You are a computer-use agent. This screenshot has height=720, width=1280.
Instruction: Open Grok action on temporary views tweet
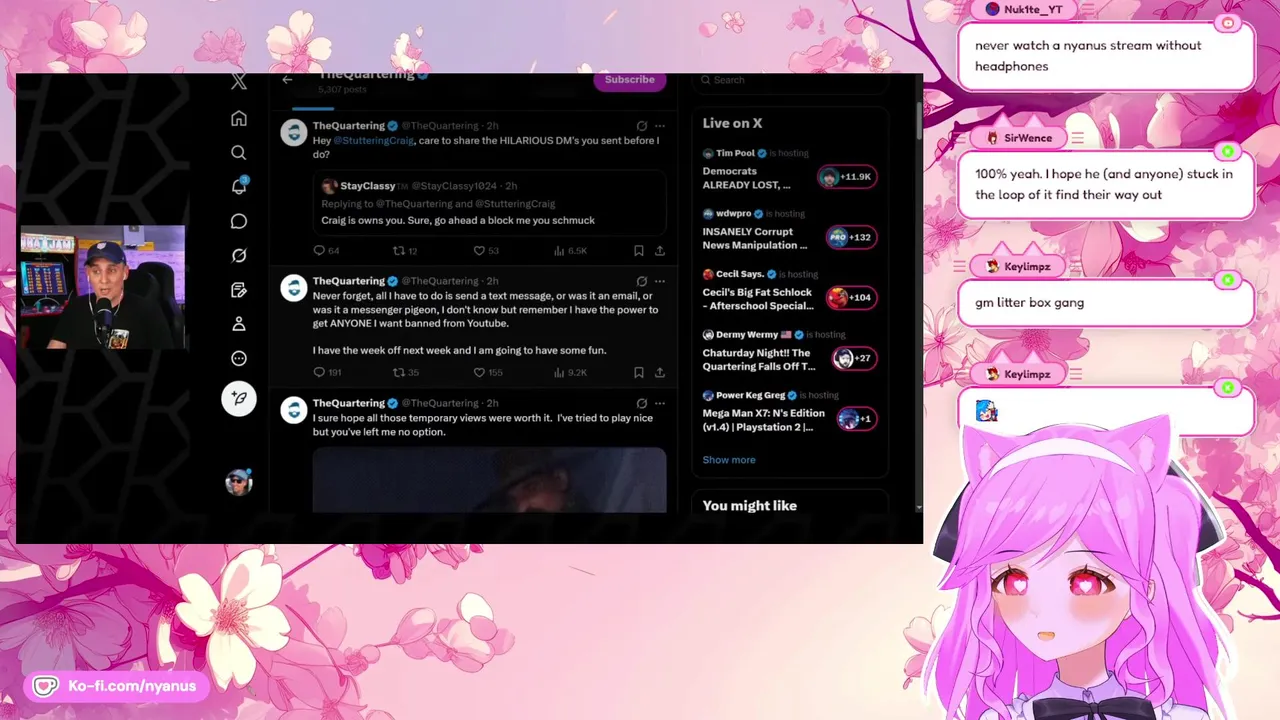click(x=642, y=403)
